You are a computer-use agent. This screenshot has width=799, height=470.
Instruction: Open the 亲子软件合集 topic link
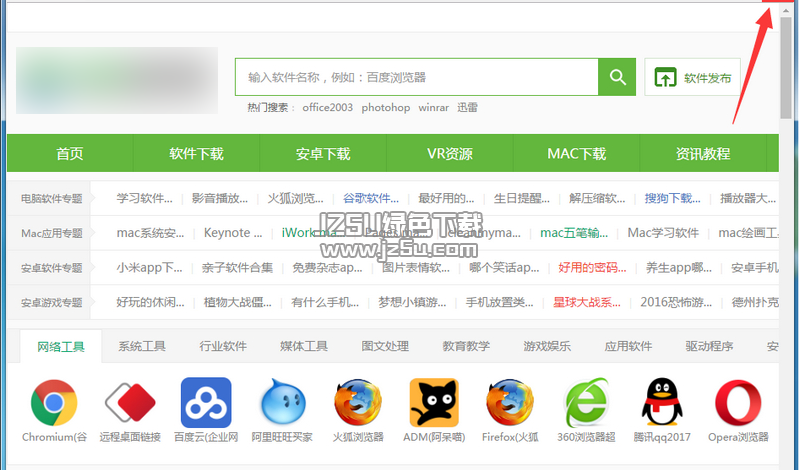click(237, 268)
